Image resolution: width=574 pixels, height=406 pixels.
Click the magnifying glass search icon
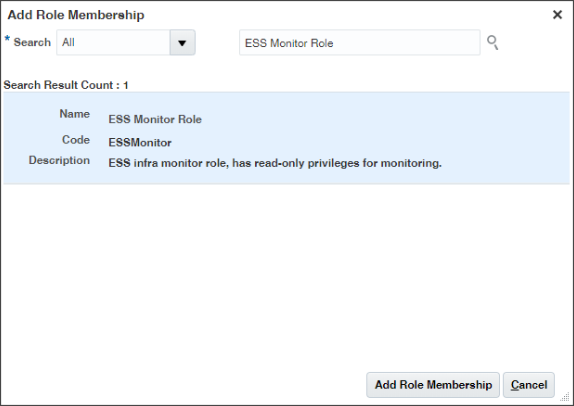pos(492,42)
